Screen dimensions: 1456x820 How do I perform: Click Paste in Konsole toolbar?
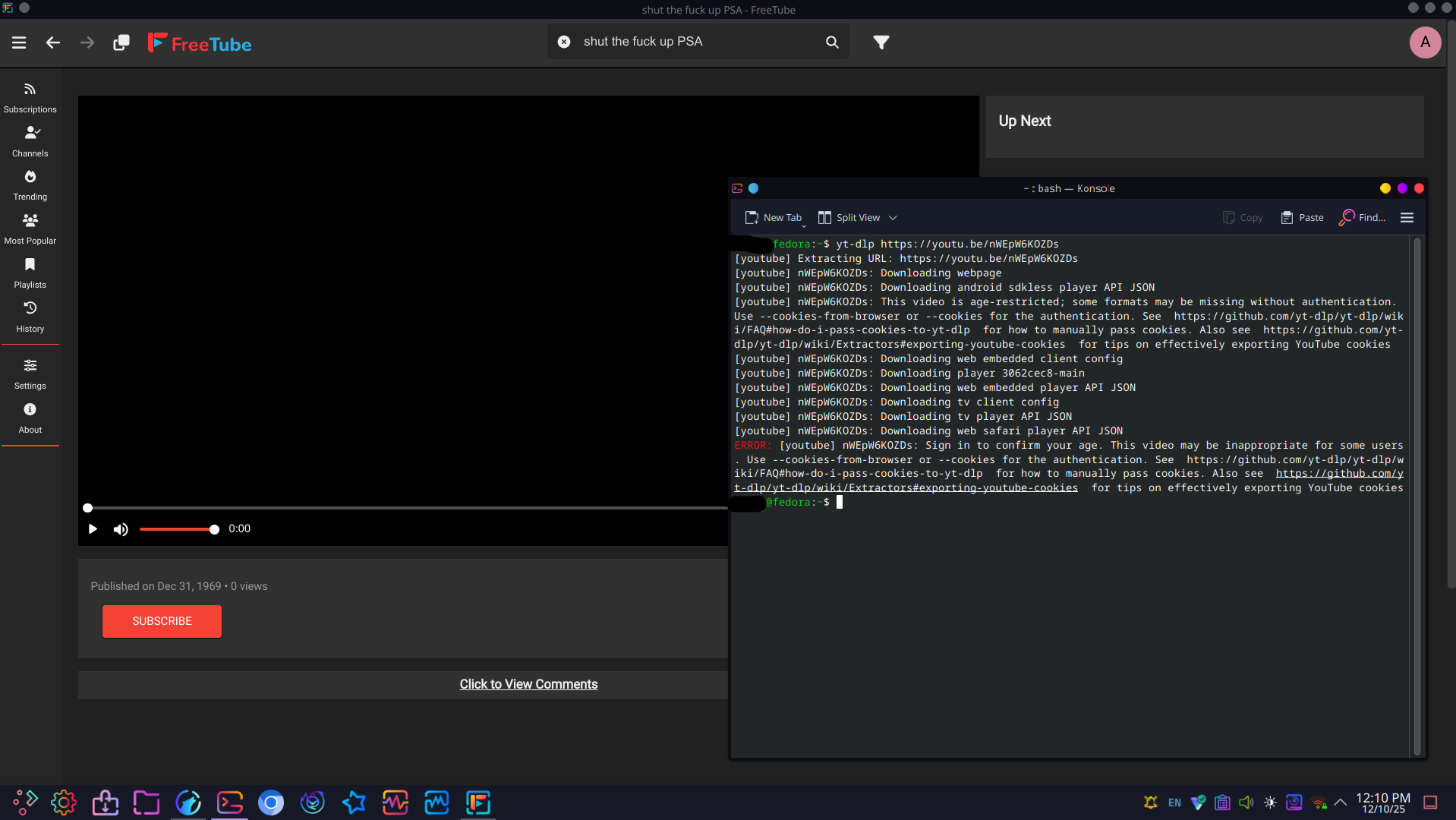pyautogui.click(x=1302, y=218)
